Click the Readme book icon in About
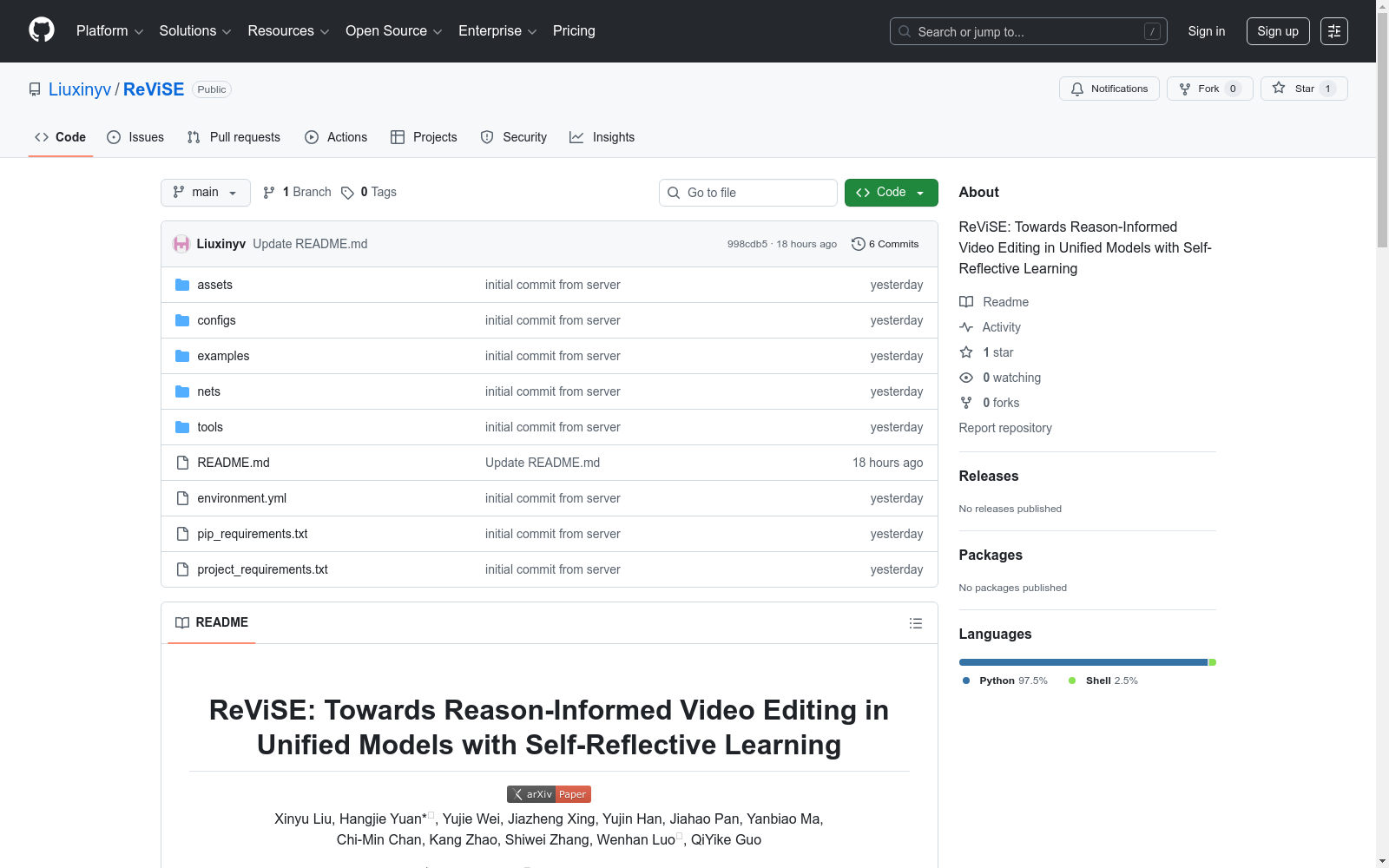 (x=966, y=302)
